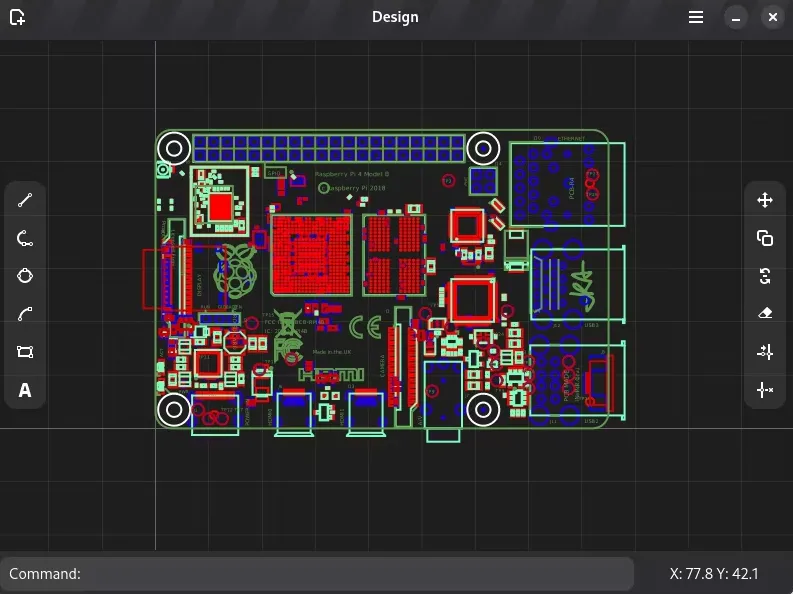Viewport: 793px width, 594px height.
Task: Activate the Move tool
Action: [x=765, y=200]
